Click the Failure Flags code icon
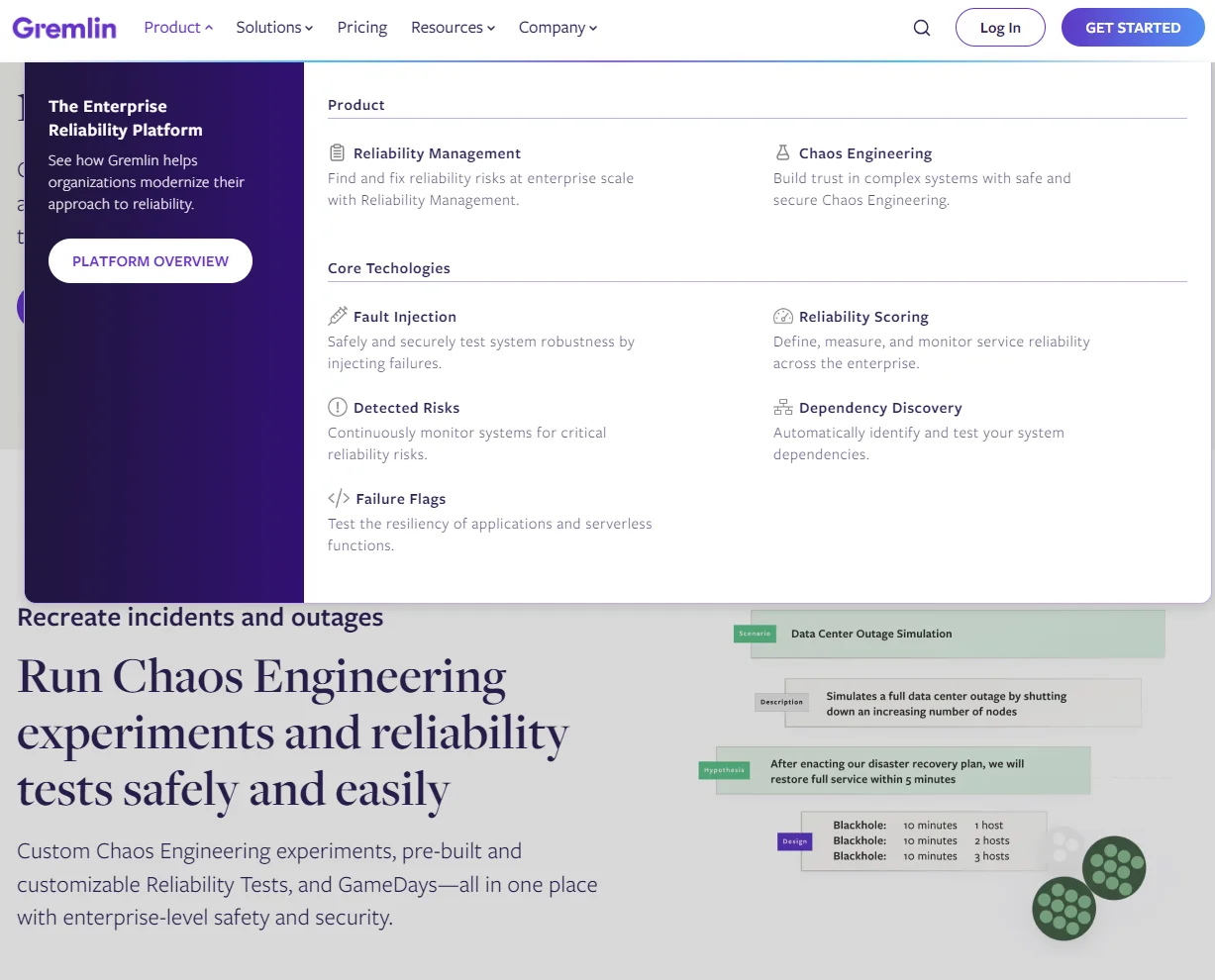1215x980 pixels. (339, 498)
